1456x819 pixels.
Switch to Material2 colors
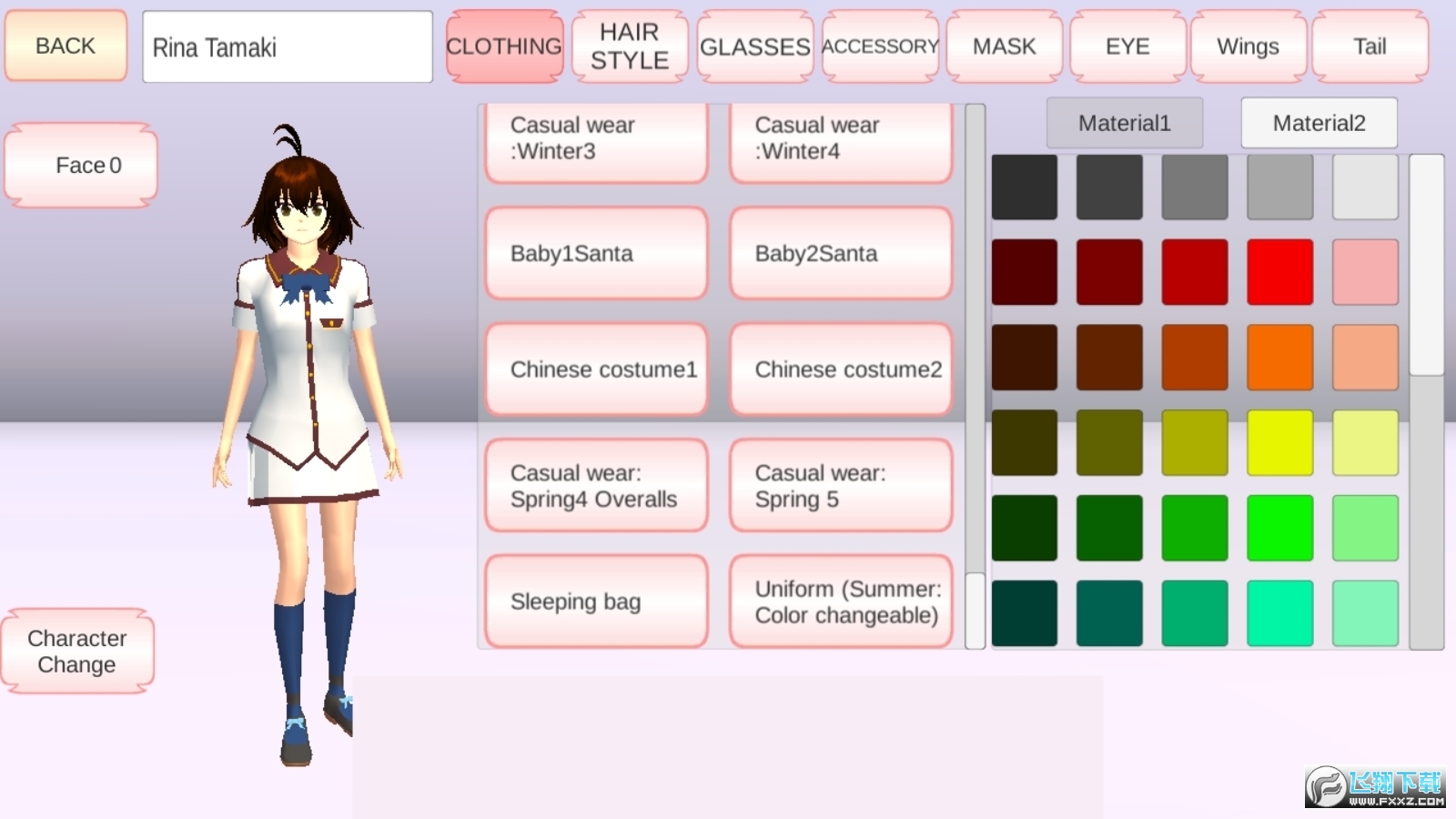coord(1318,122)
